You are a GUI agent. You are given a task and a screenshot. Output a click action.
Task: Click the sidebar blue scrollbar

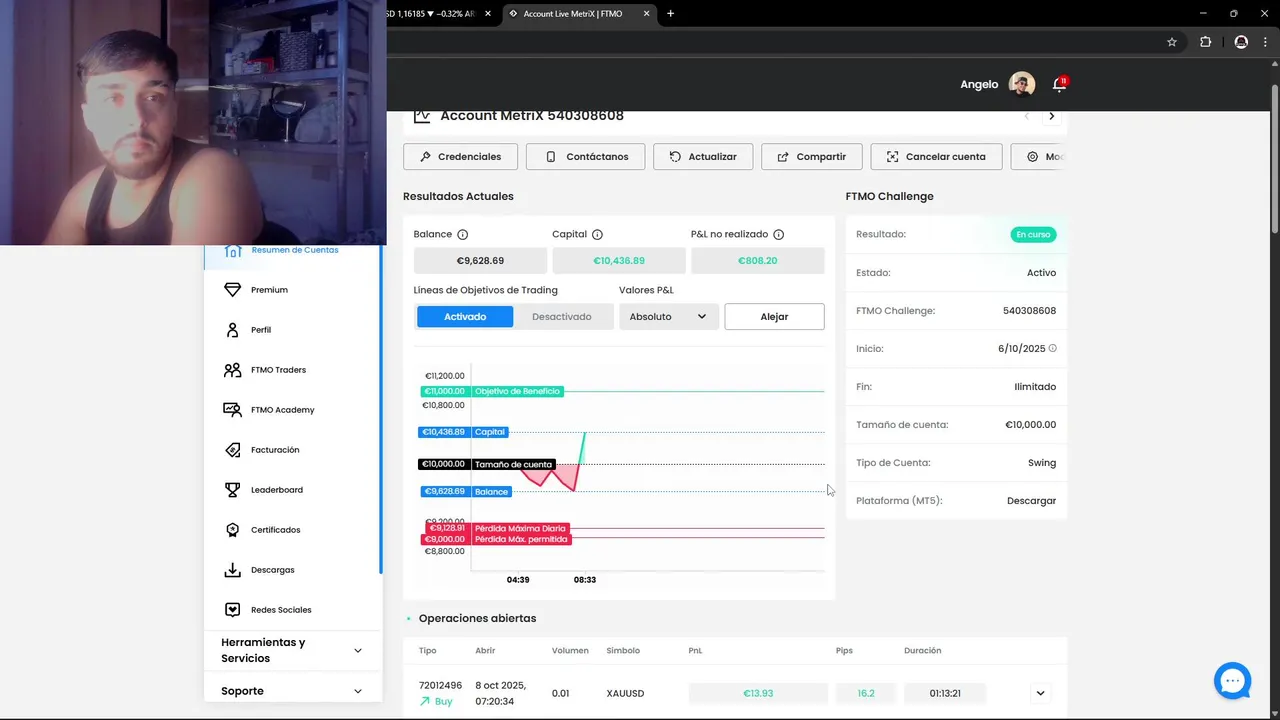click(380, 410)
